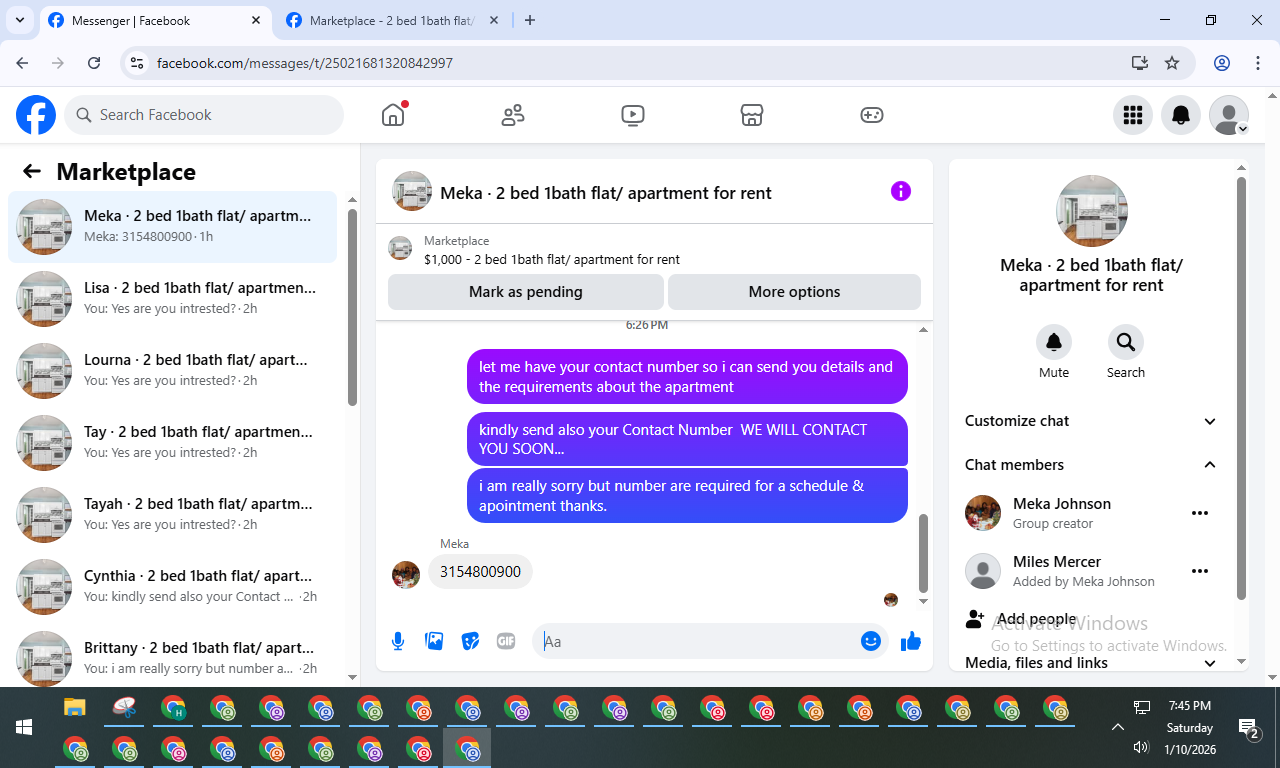Open Lourna conversation in the list
Viewport: 1280px width, 768px height.
173,371
